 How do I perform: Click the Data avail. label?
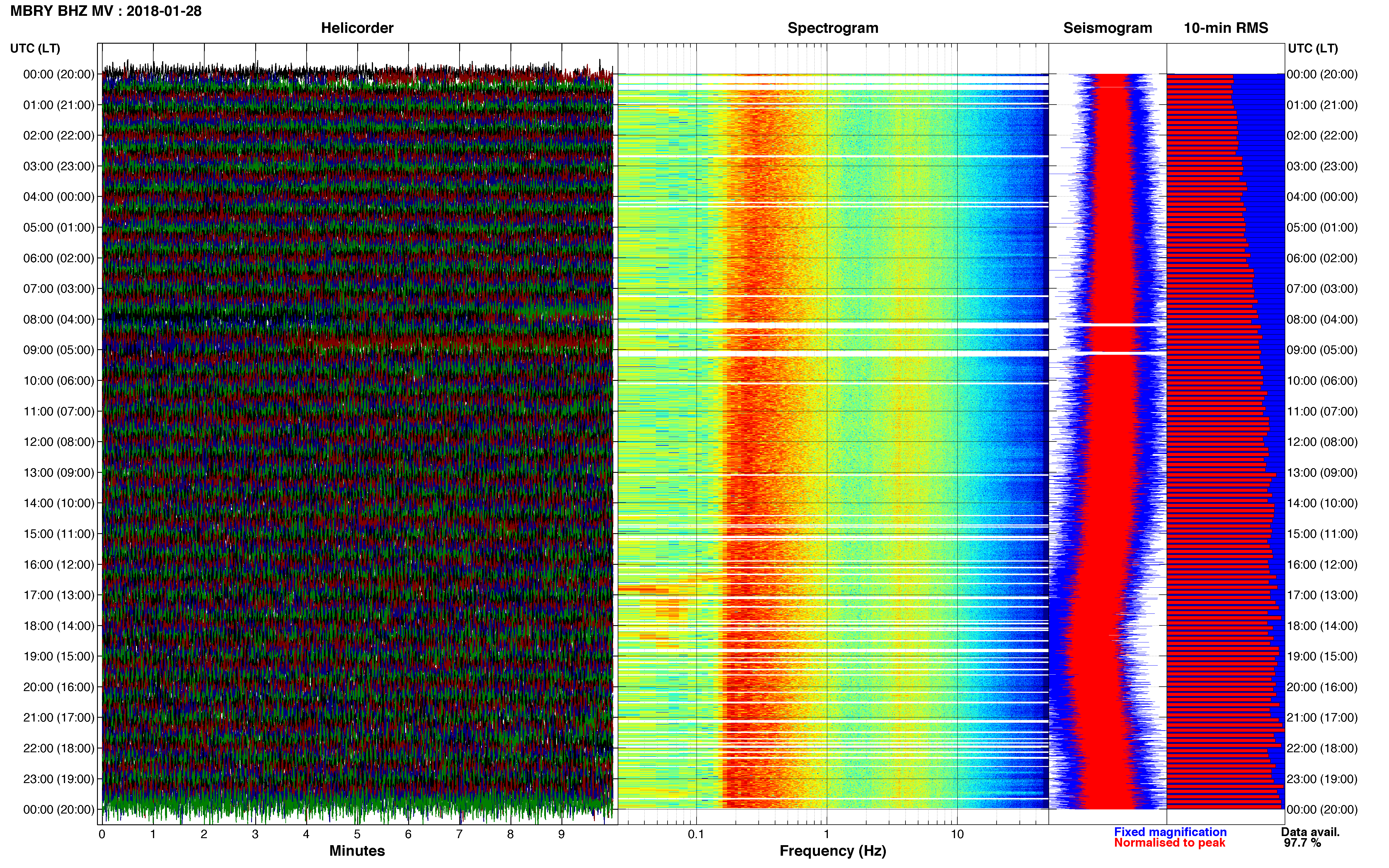coord(1310,832)
